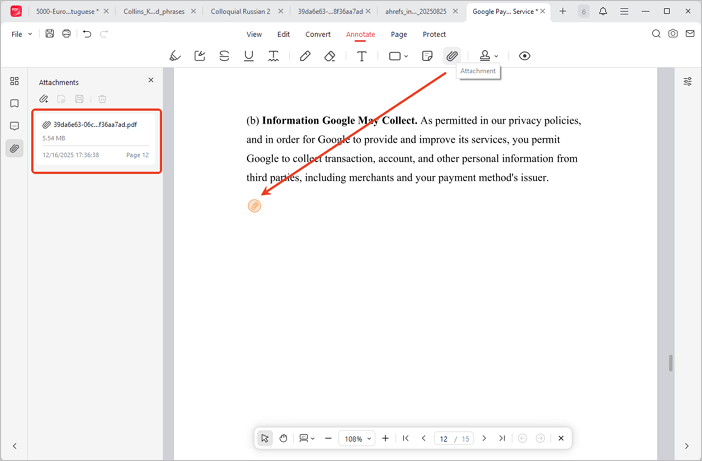702x461 pixels.
Task: Select the Area Highlight tool
Action: coord(200,56)
